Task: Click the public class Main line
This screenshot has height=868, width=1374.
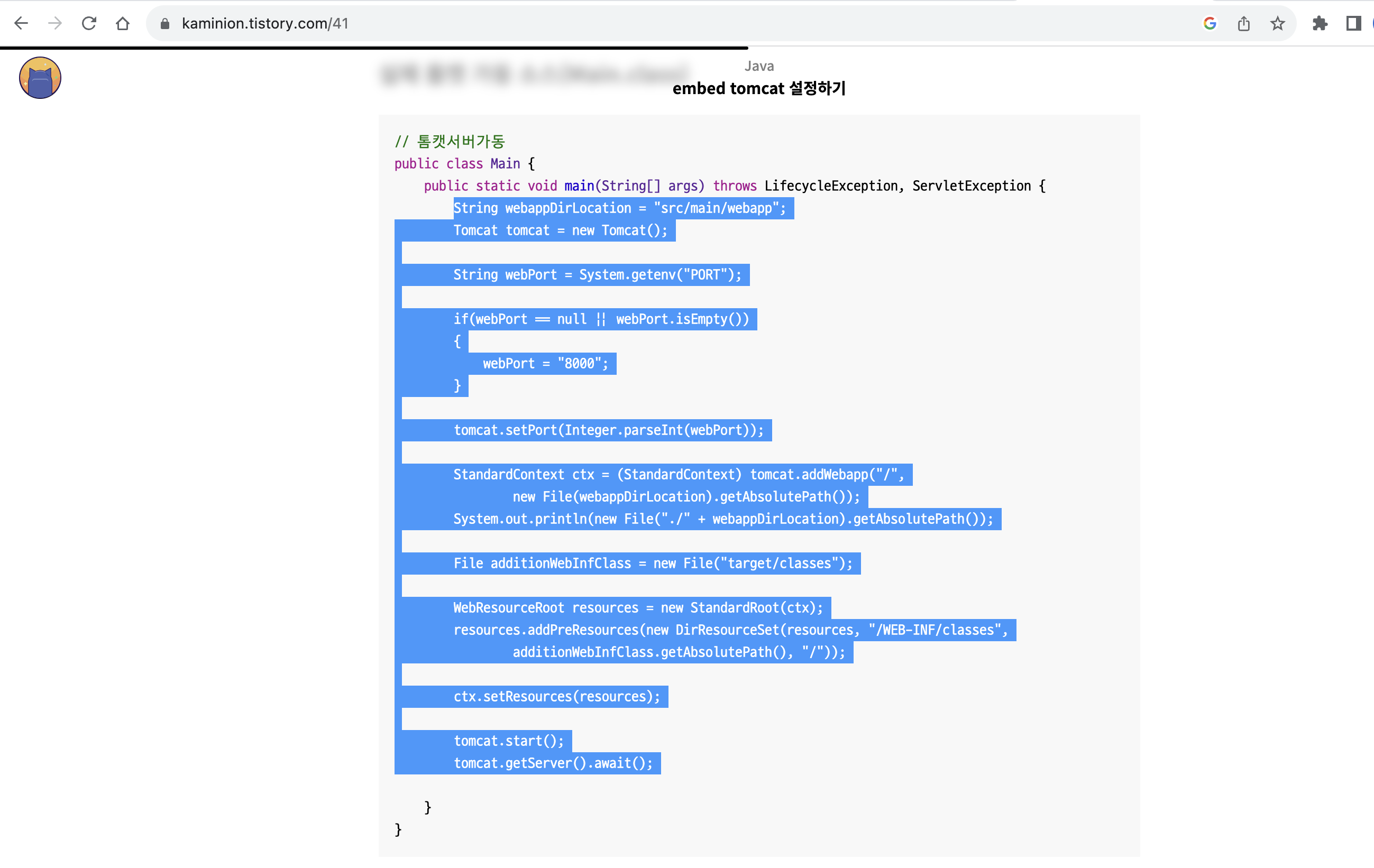Action: tap(464, 164)
